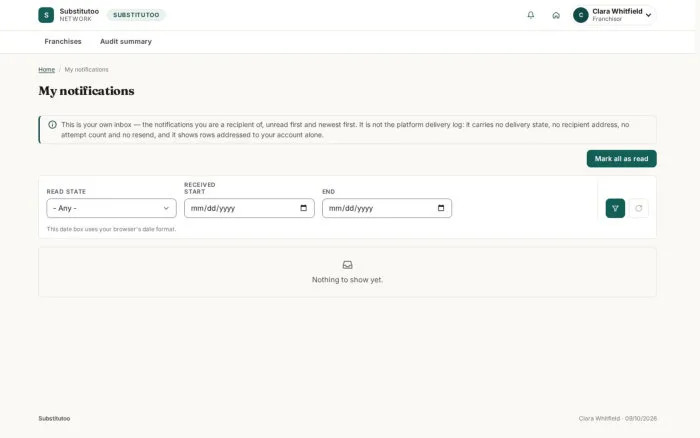Follow the Home breadcrumb link
This screenshot has height=438, width=700.
point(46,70)
